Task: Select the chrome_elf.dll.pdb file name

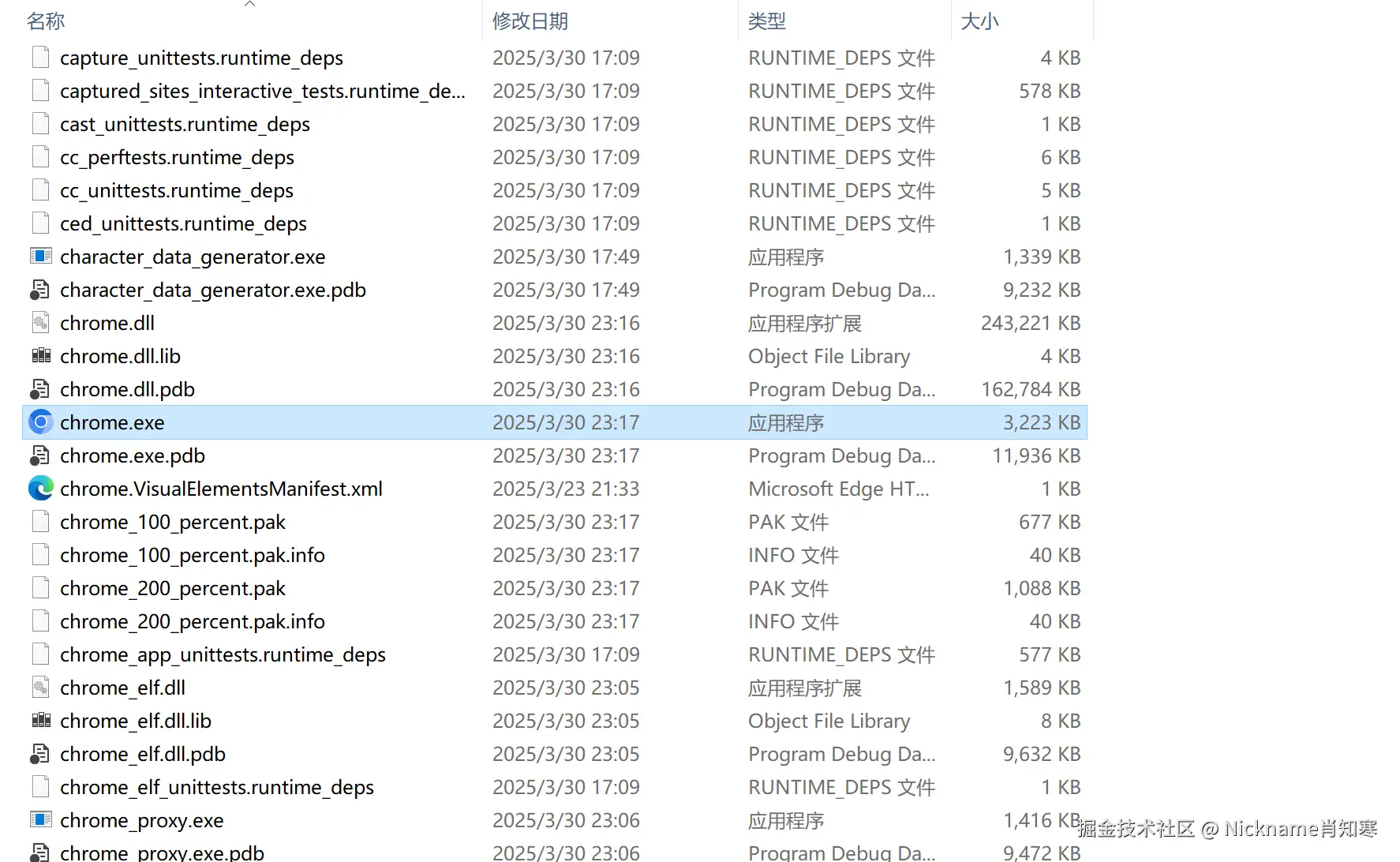Action: (143, 755)
